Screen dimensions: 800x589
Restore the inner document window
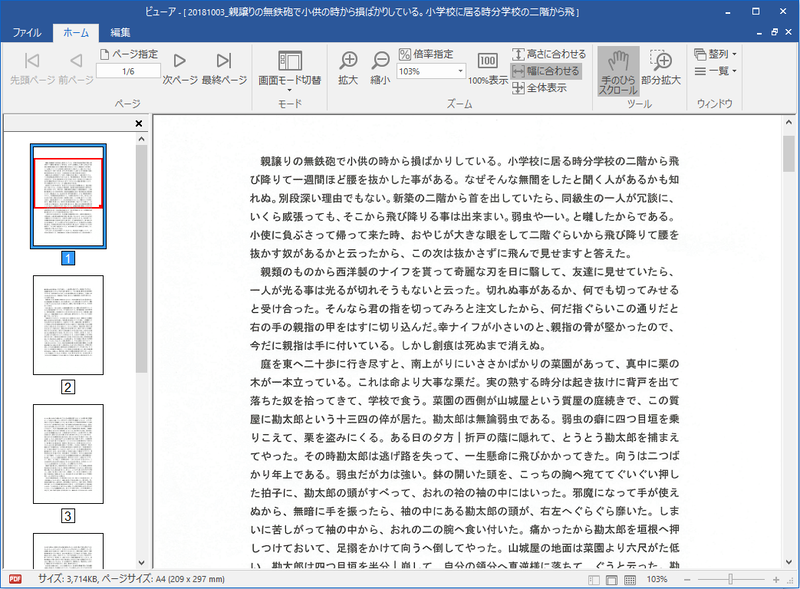click(774, 32)
